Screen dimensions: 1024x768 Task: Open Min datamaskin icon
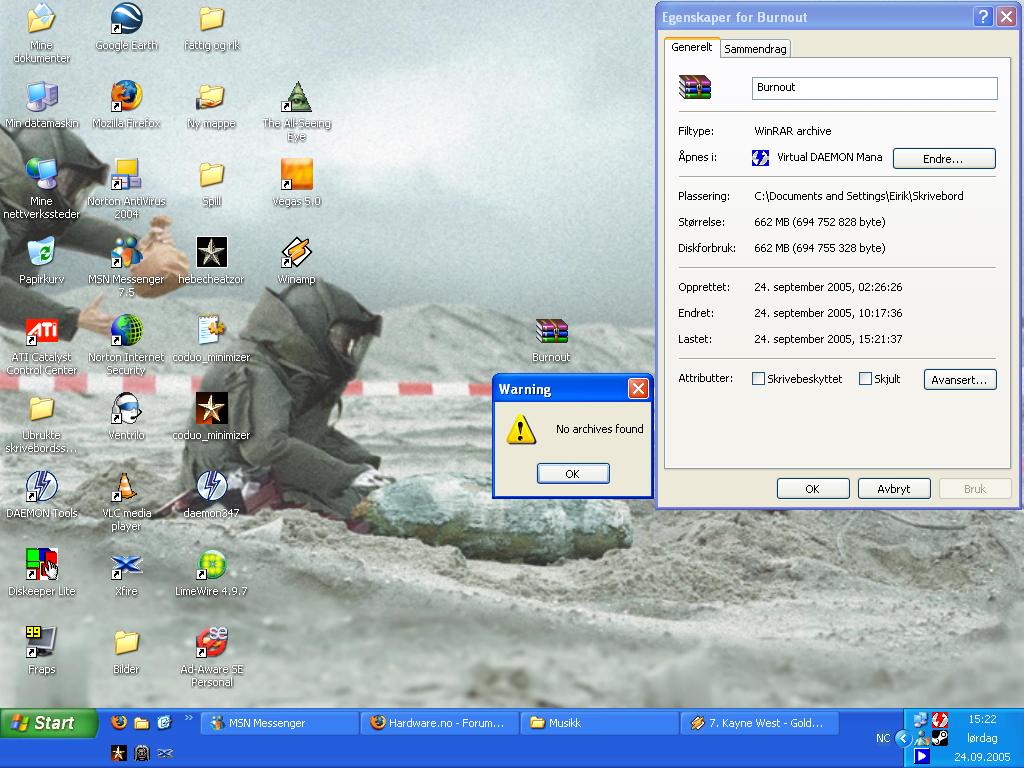click(x=41, y=104)
